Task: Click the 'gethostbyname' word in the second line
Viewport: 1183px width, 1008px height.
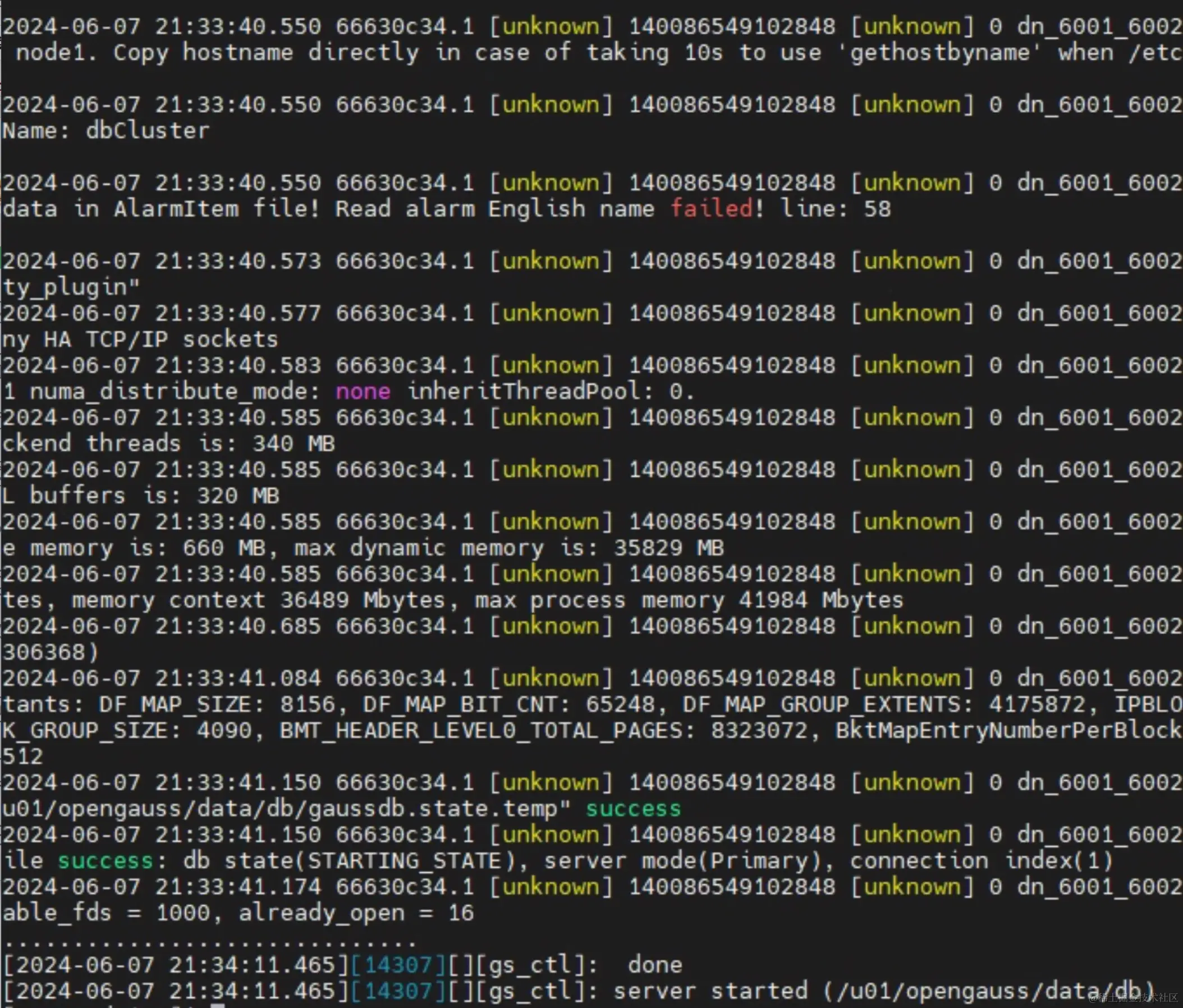Action: 940,53
